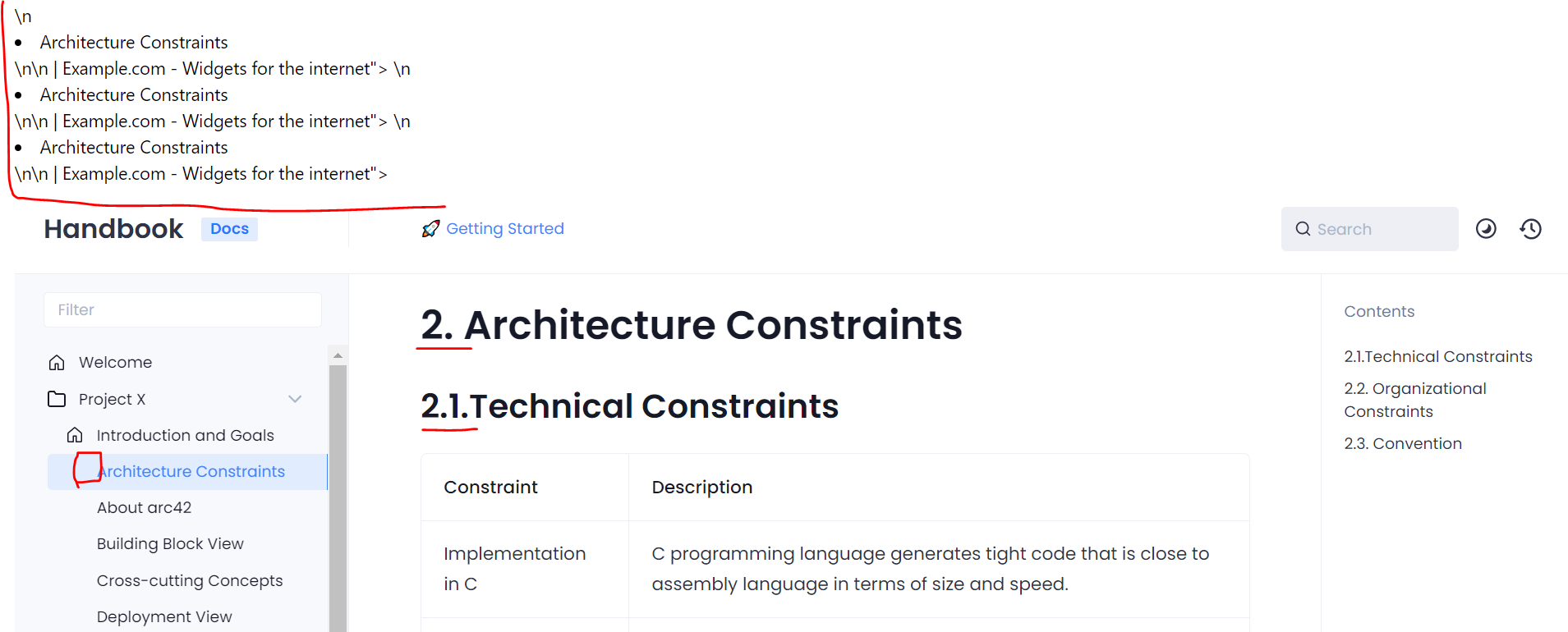The width and height of the screenshot is (1568, 632).
Task: Select the Welcome sidebar entry
Action: 114,362
